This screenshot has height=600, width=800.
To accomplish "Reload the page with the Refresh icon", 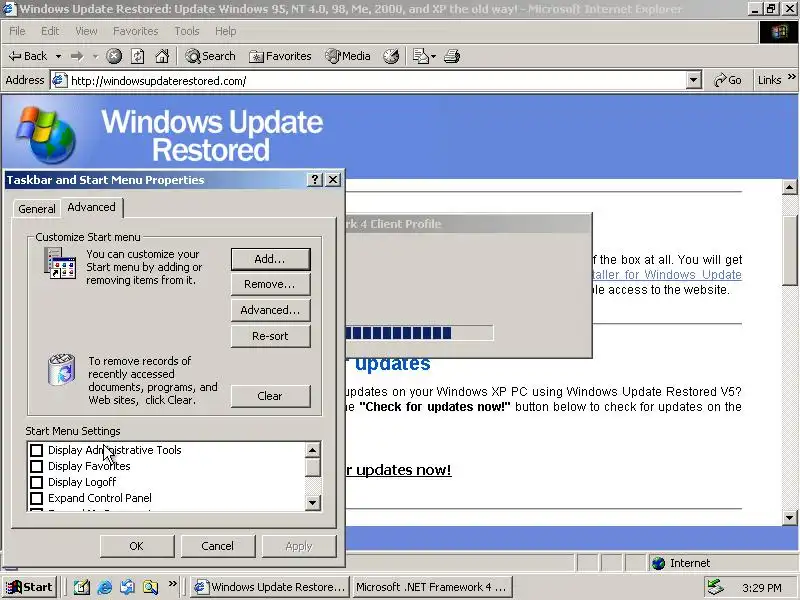I will click(x=138, y=56).
